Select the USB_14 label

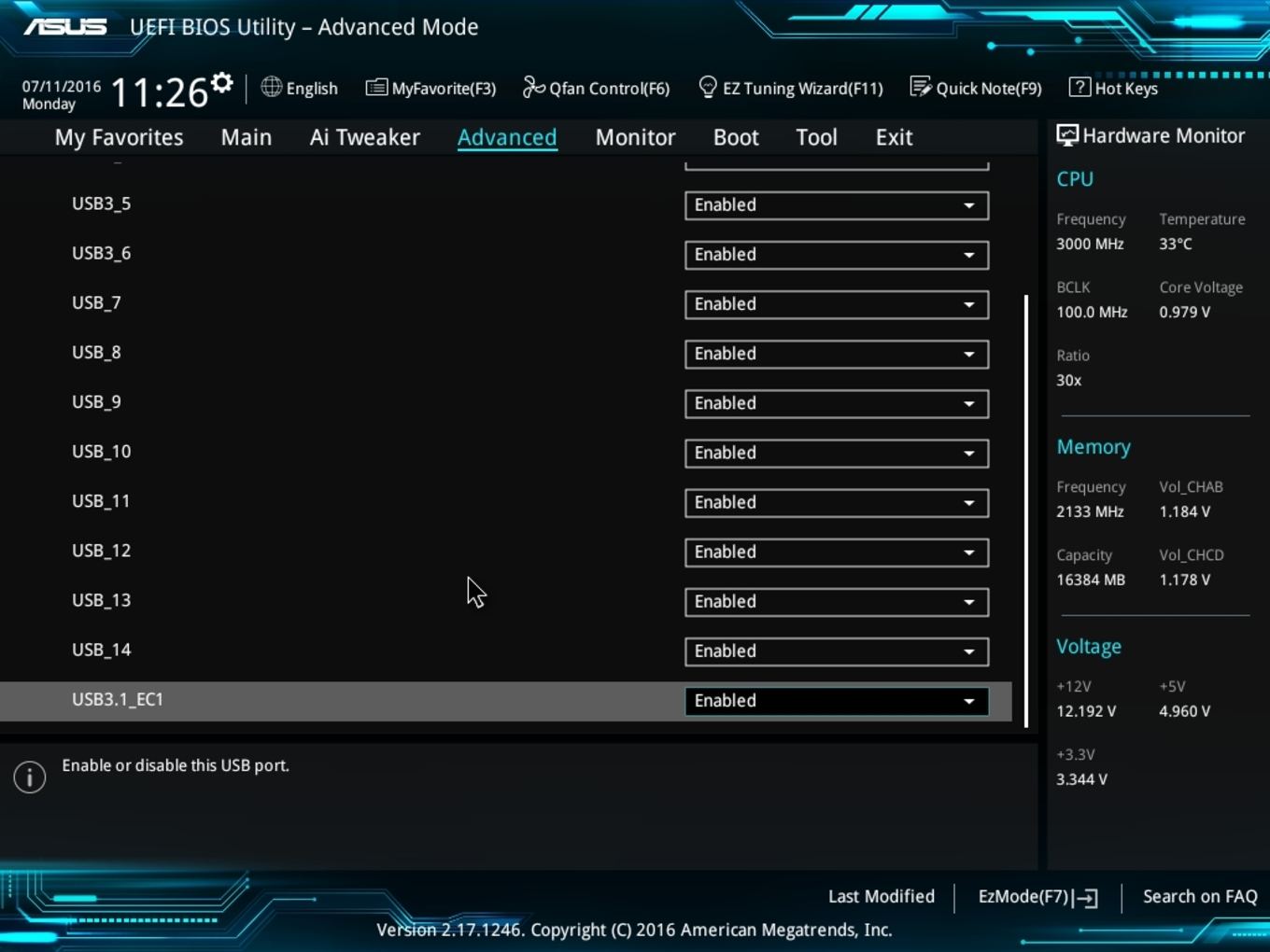tap(101, 649)
